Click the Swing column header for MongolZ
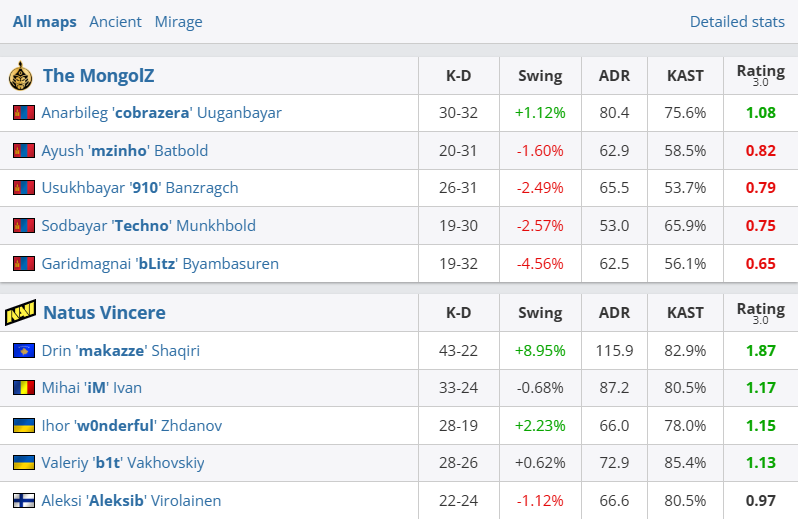 coord(540,76)
